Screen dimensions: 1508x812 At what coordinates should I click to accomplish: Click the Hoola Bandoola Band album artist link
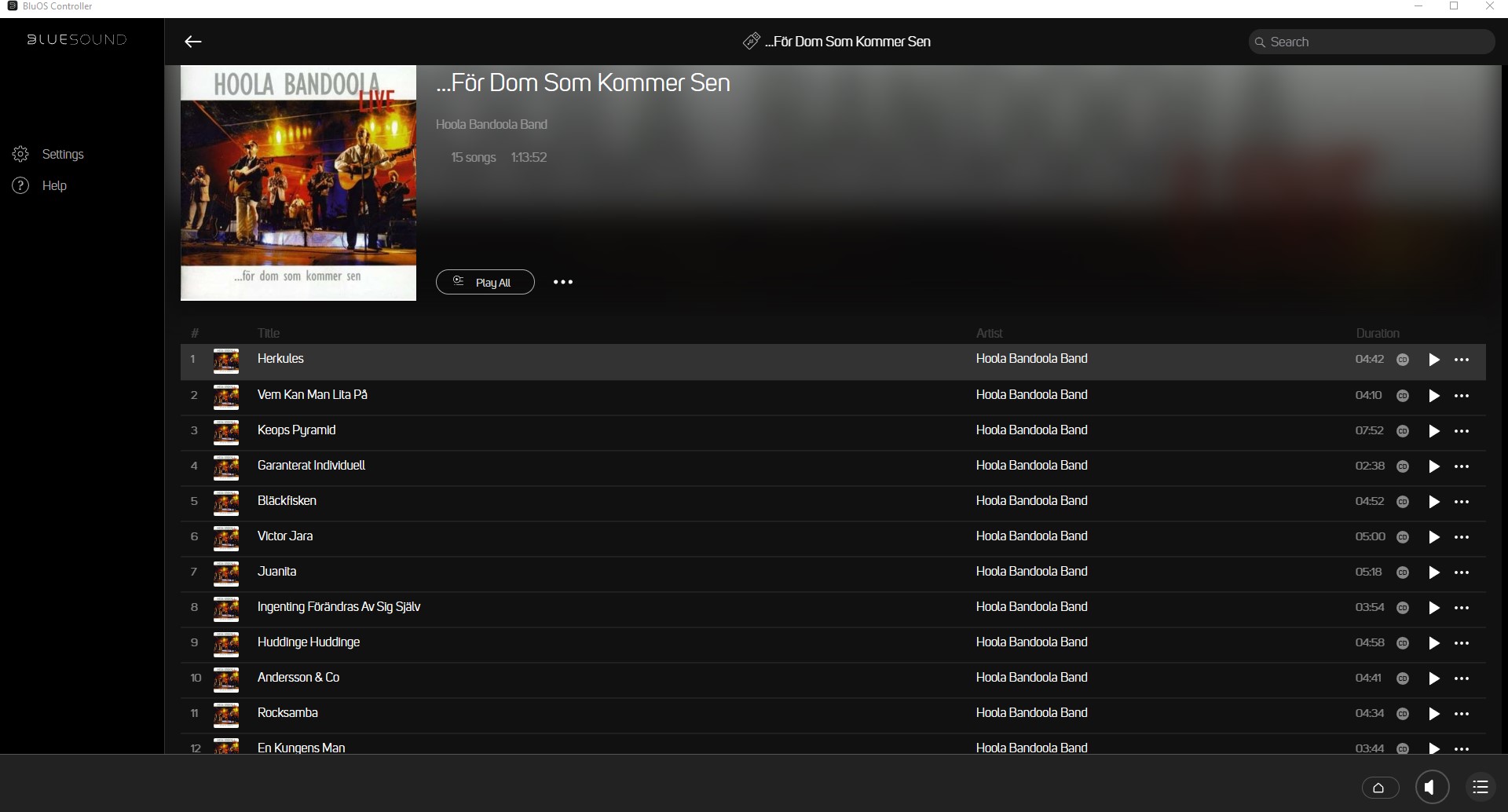[x=492, y=124]
